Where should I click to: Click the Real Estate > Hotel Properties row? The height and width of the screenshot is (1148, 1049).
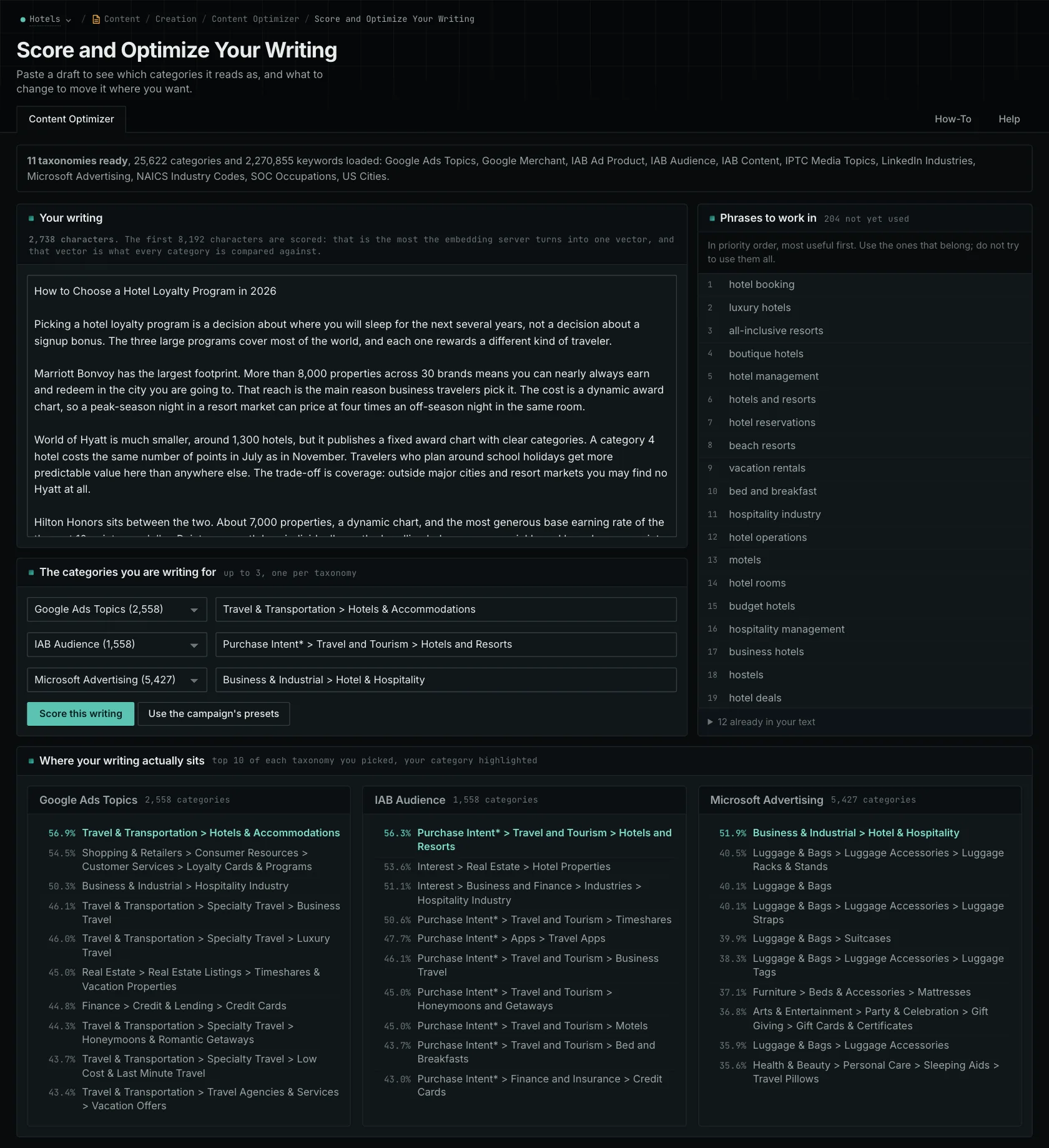[529, 867]
